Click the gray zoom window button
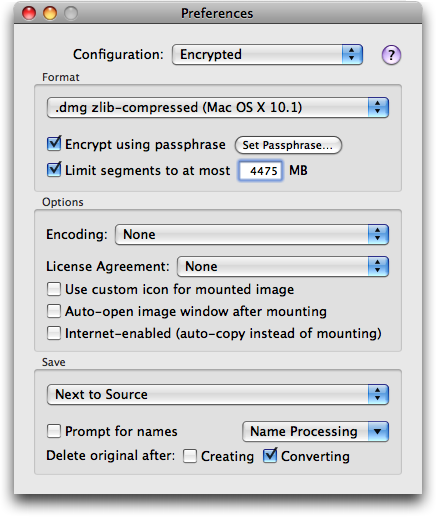Viewport: 436px width, 517px height. coord(71,13)
